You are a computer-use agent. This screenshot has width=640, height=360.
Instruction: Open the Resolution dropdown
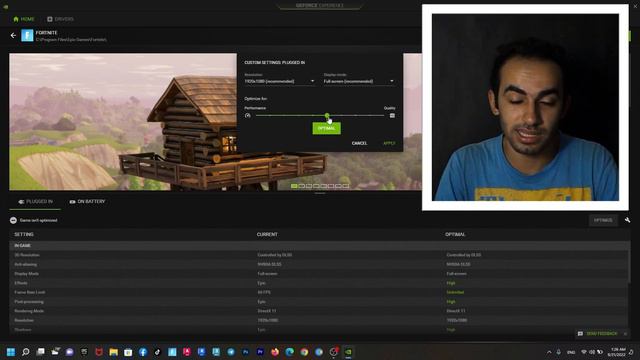(280, 81)
